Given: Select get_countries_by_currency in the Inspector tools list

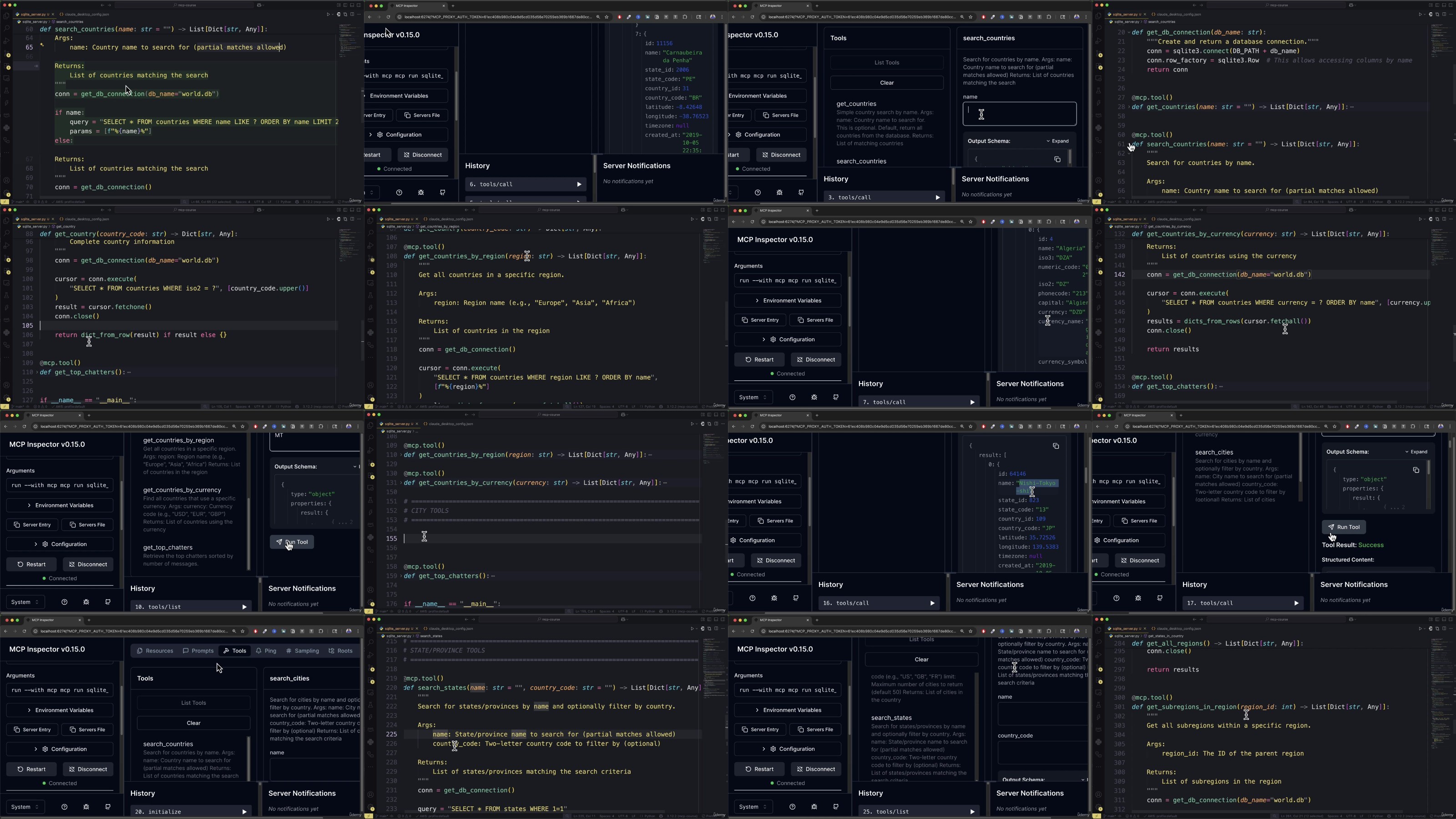Looking at the screenshot, I should point(182,490).
